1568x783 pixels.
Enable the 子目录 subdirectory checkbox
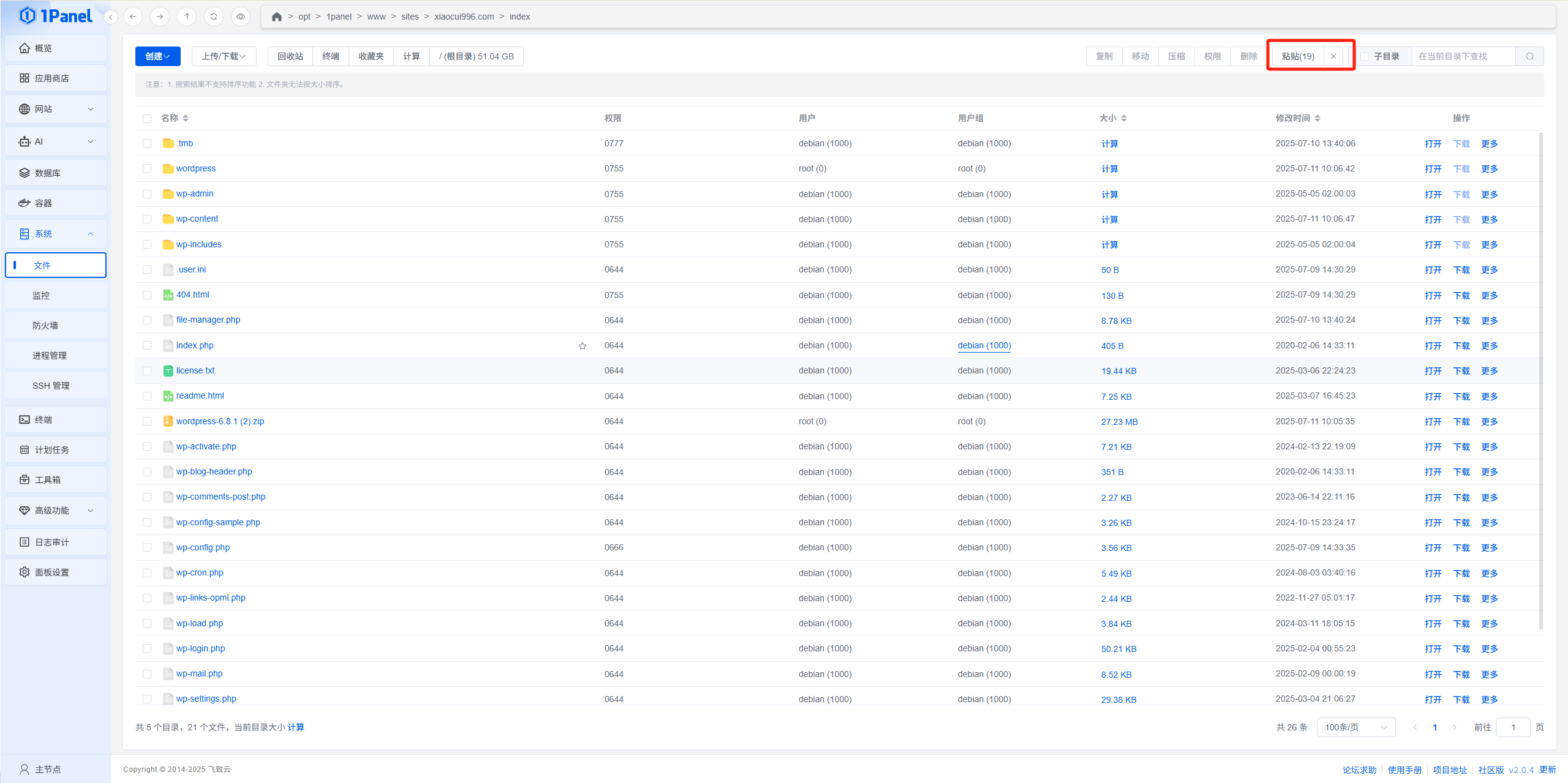click(x=1365, y=56)
